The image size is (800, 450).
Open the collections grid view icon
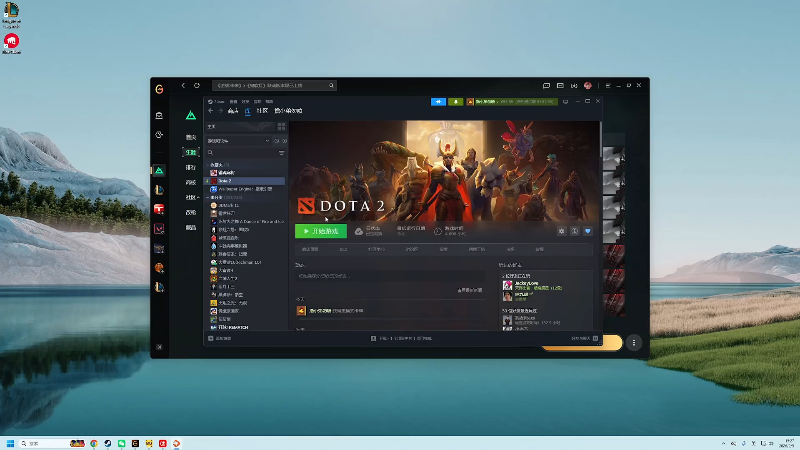[x=281, y=126]
